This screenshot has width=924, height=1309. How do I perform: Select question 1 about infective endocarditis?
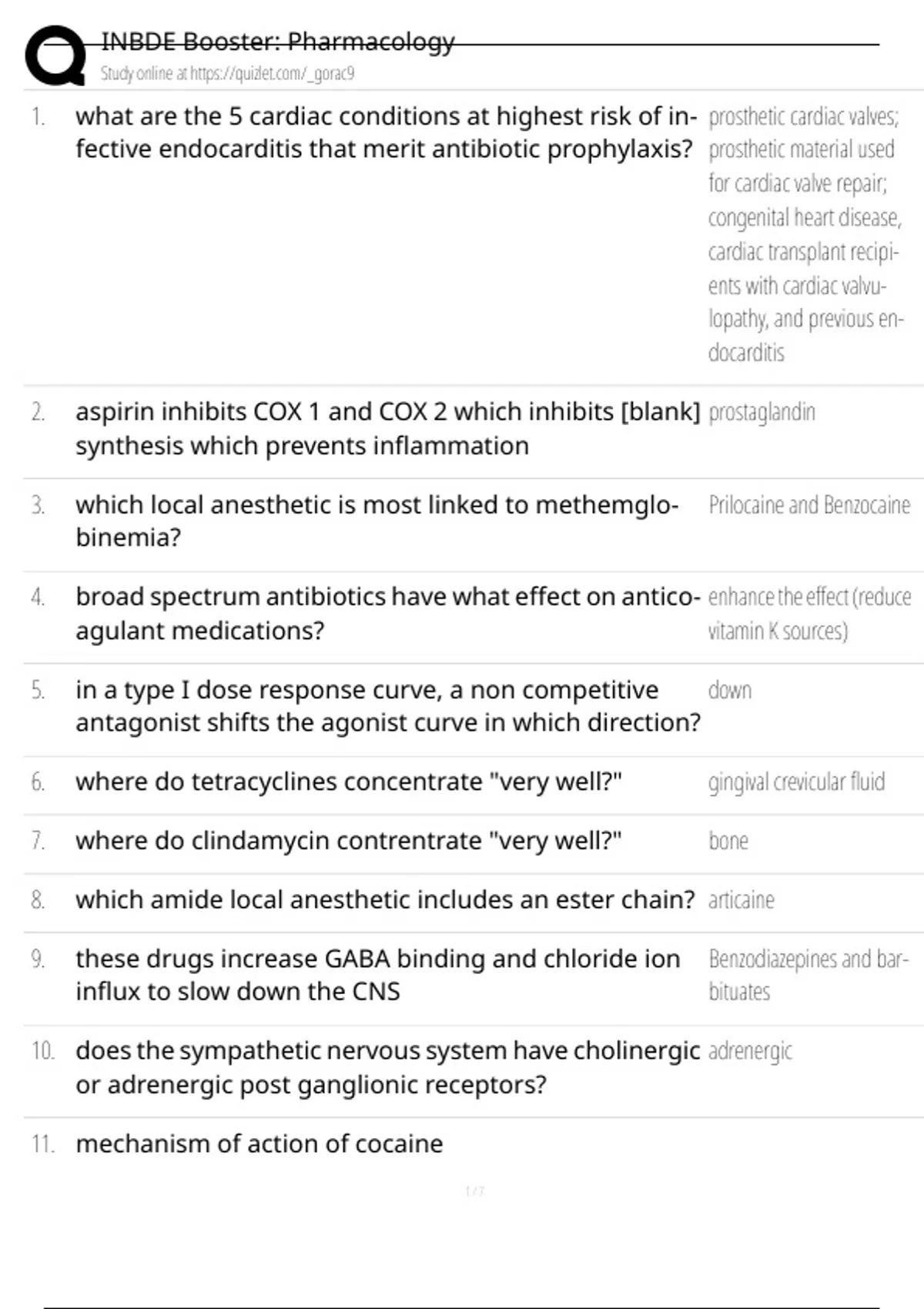tap(385, 132)
